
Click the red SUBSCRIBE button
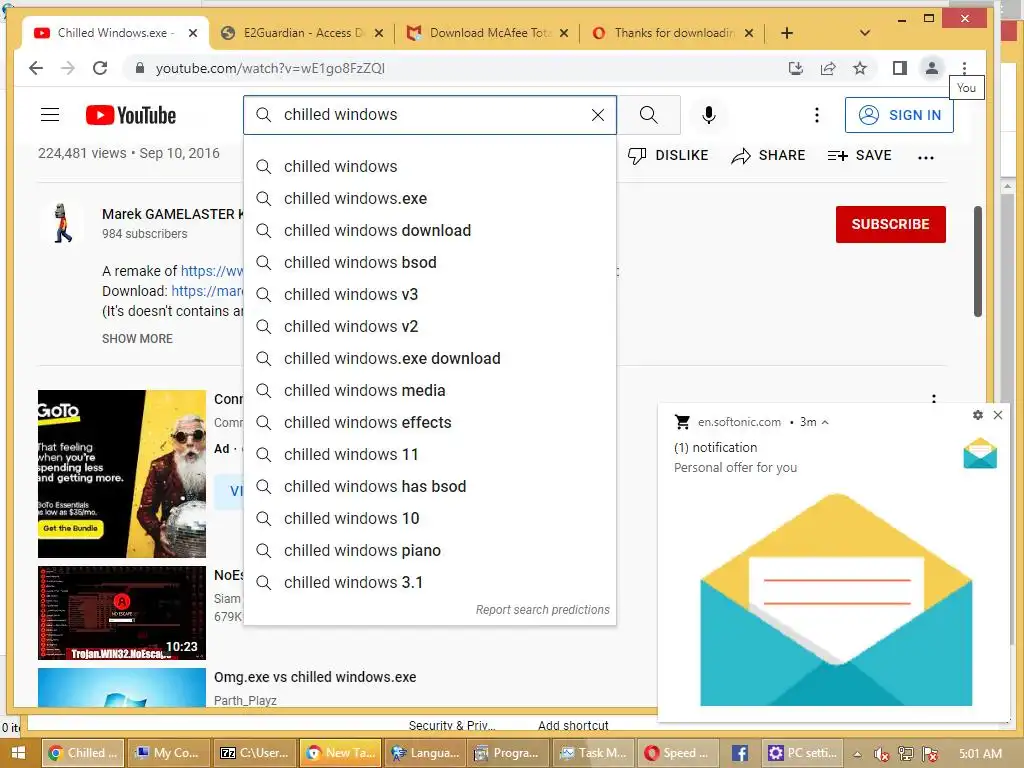pos(890,224)
